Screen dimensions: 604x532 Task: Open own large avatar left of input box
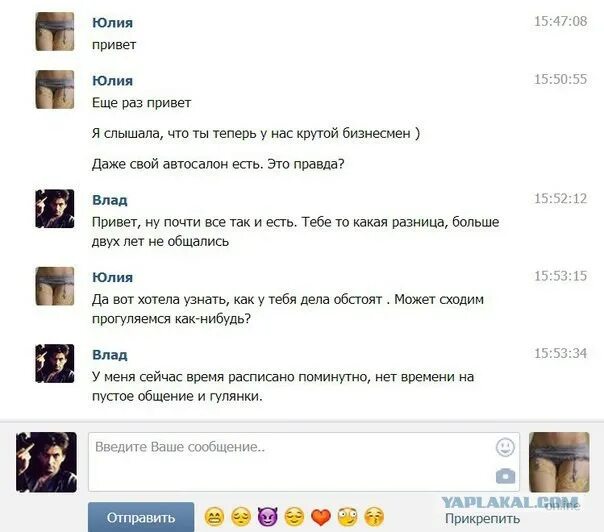pos(46,462)
